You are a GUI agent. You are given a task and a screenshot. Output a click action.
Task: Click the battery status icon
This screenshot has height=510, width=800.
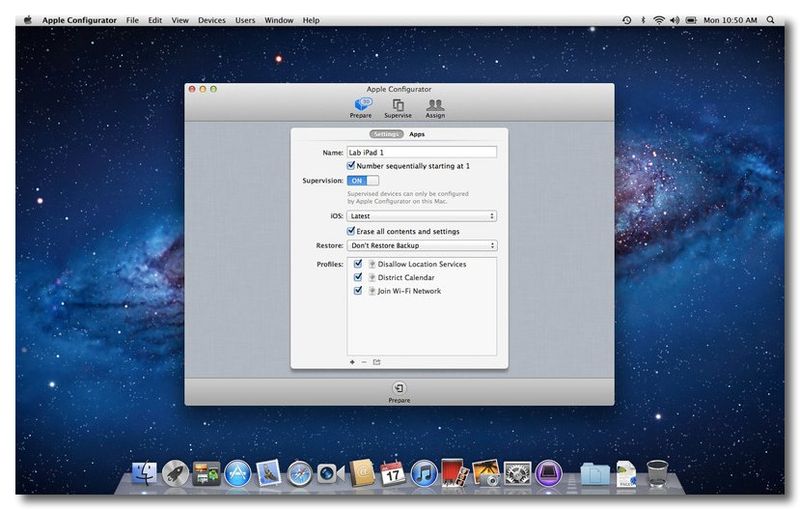pos(691,20)
